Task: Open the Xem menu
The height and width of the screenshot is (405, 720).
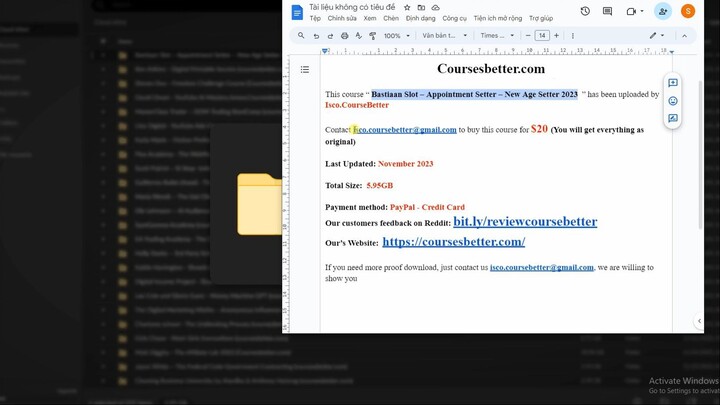Action: tap(370, 18)
